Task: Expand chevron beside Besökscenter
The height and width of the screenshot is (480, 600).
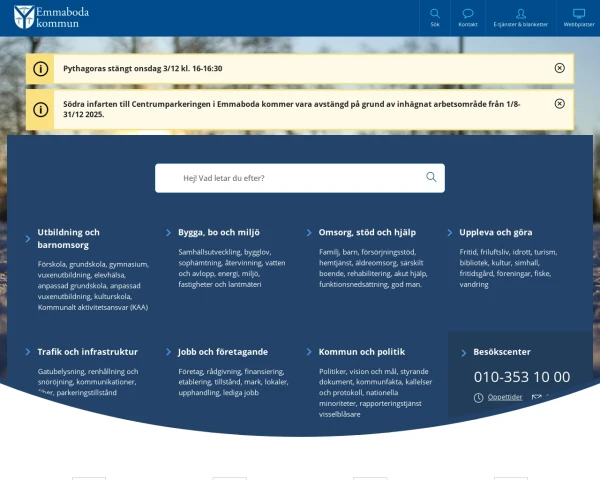Action: tap(464, 353)
